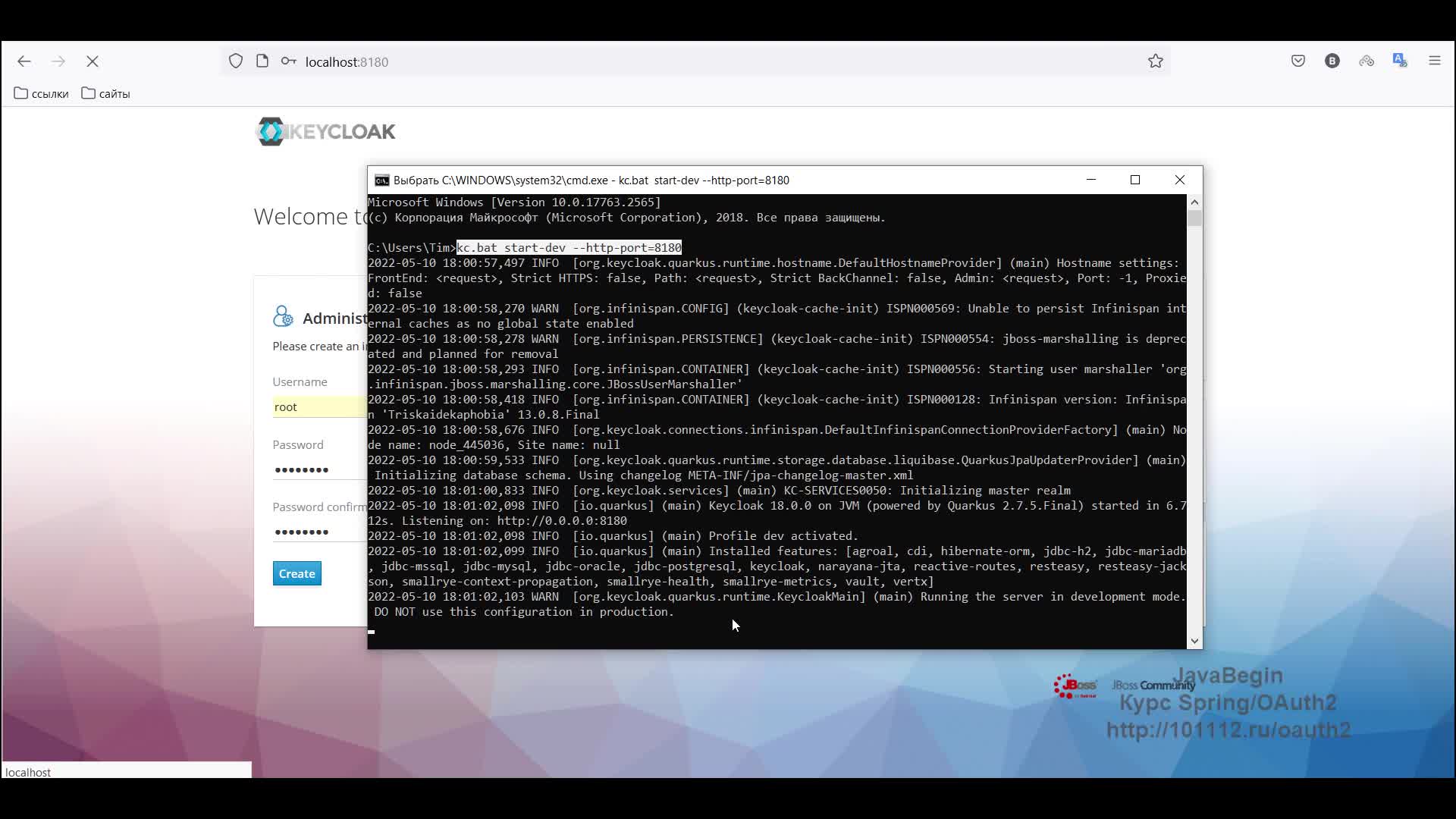Click the Keycloak logo

[325, 132]
